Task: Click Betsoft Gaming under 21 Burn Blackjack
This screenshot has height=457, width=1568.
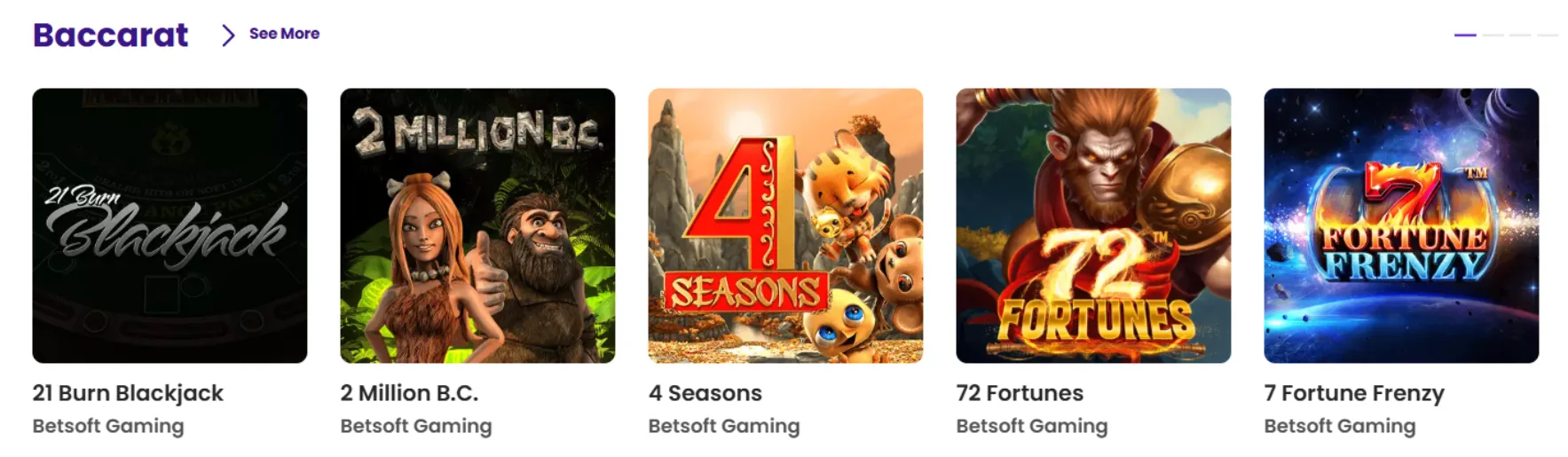Action: (x=108, y=426)
